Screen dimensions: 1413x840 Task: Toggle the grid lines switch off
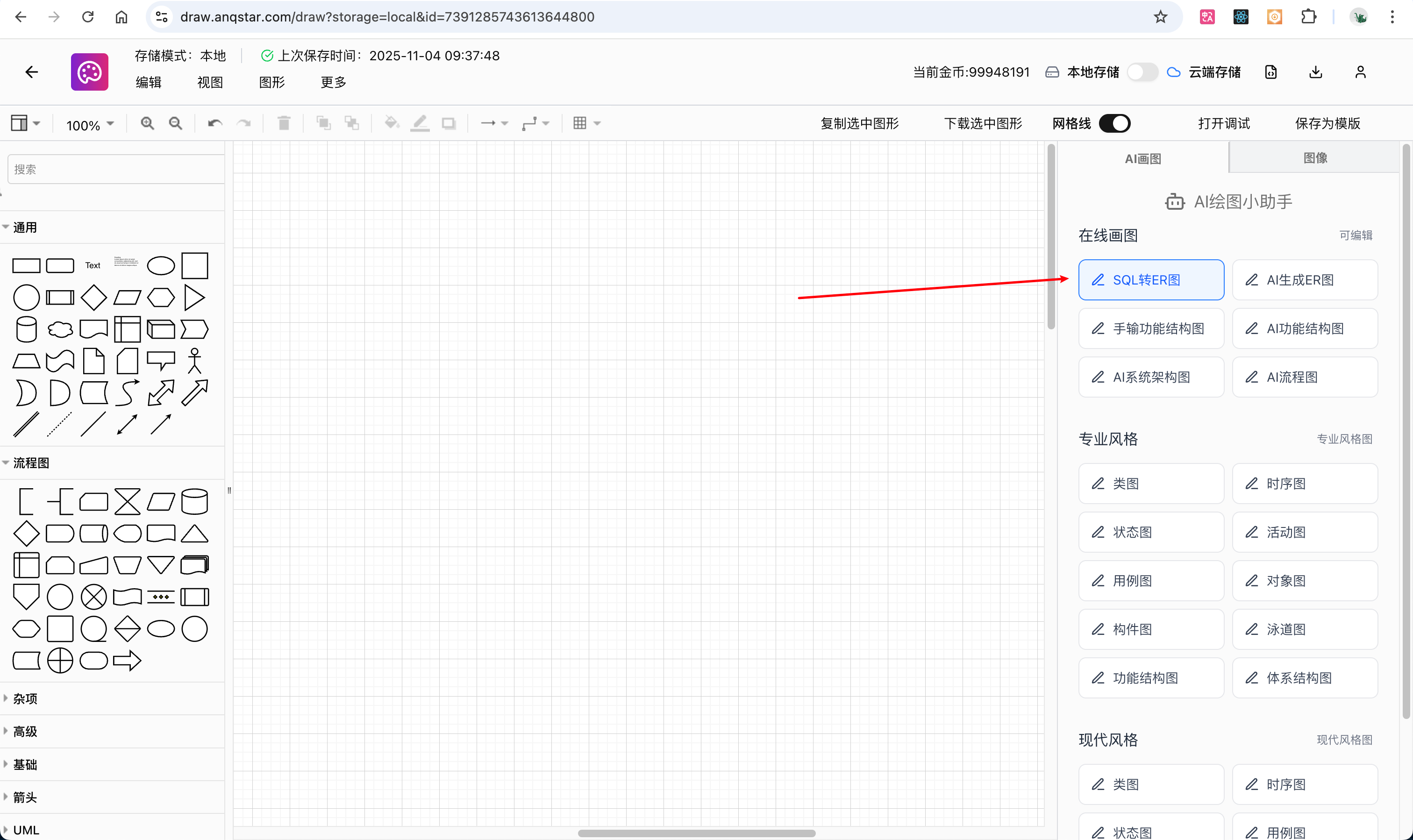click(1114, 123)
